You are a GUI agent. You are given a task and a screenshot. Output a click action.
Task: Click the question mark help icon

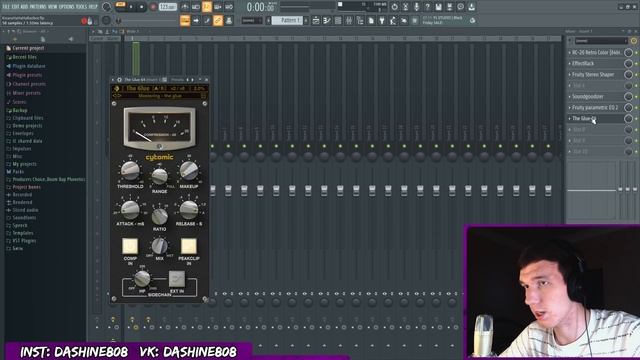(427, 7)
